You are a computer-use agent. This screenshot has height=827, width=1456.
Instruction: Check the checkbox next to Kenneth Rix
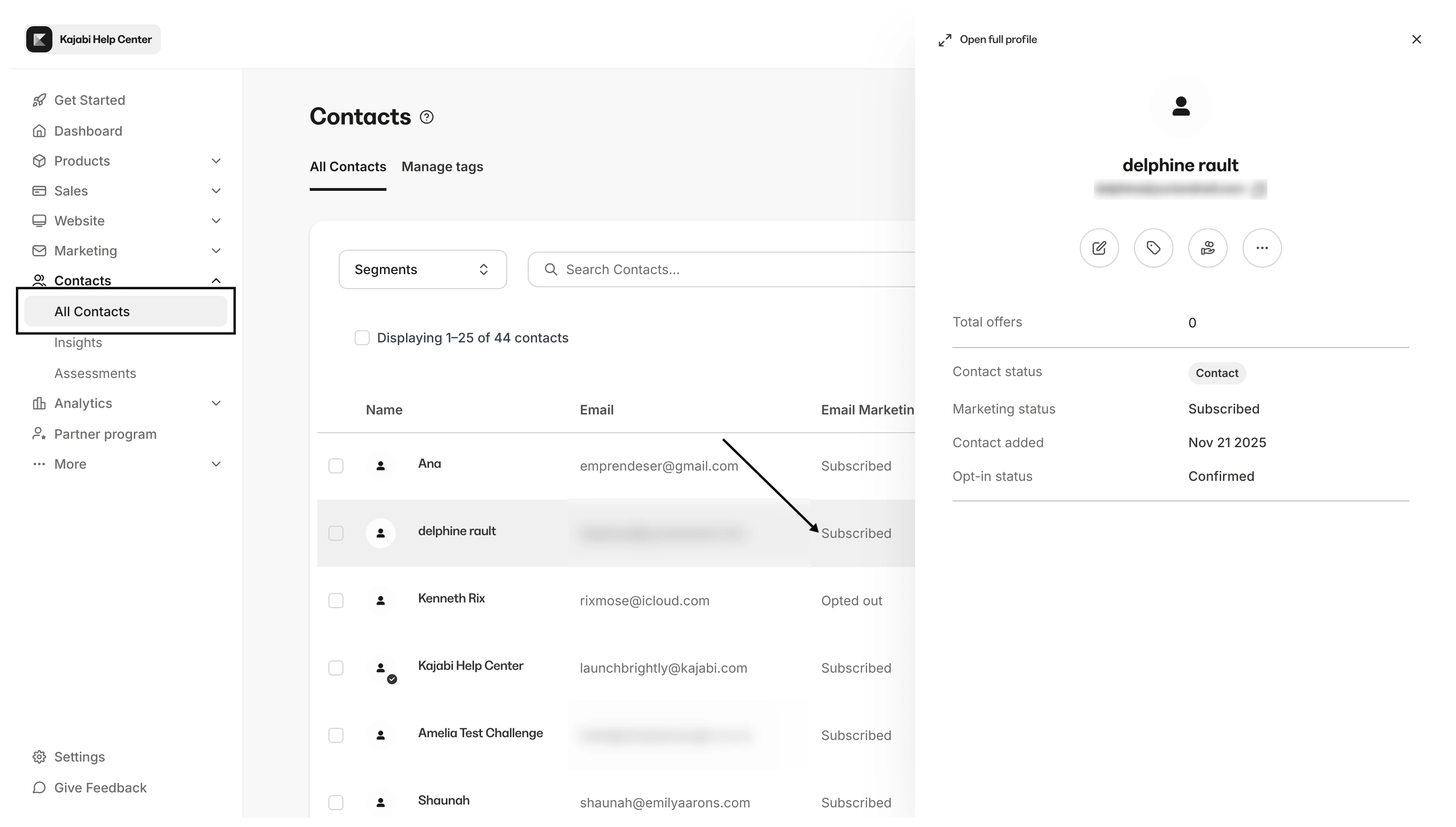336,601
